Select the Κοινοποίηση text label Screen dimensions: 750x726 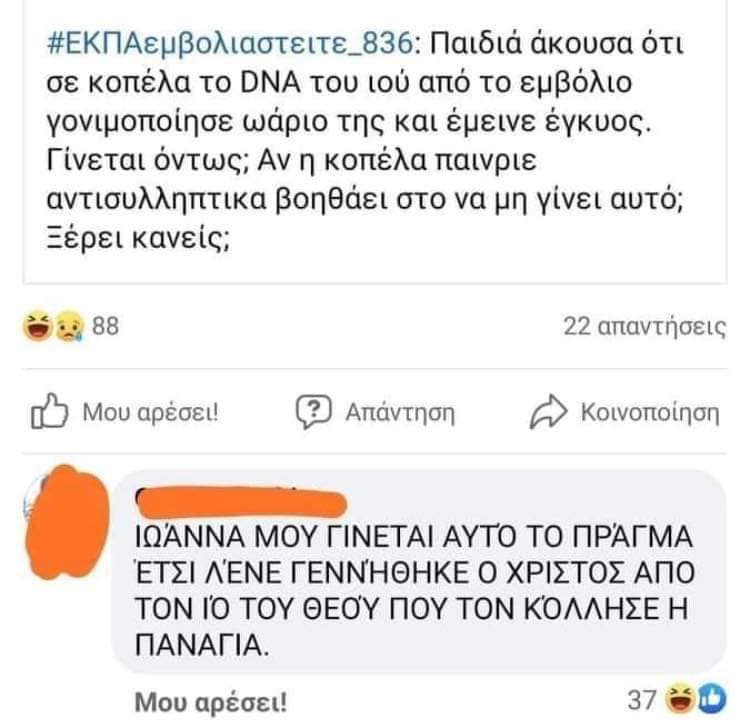click(650, 412)
